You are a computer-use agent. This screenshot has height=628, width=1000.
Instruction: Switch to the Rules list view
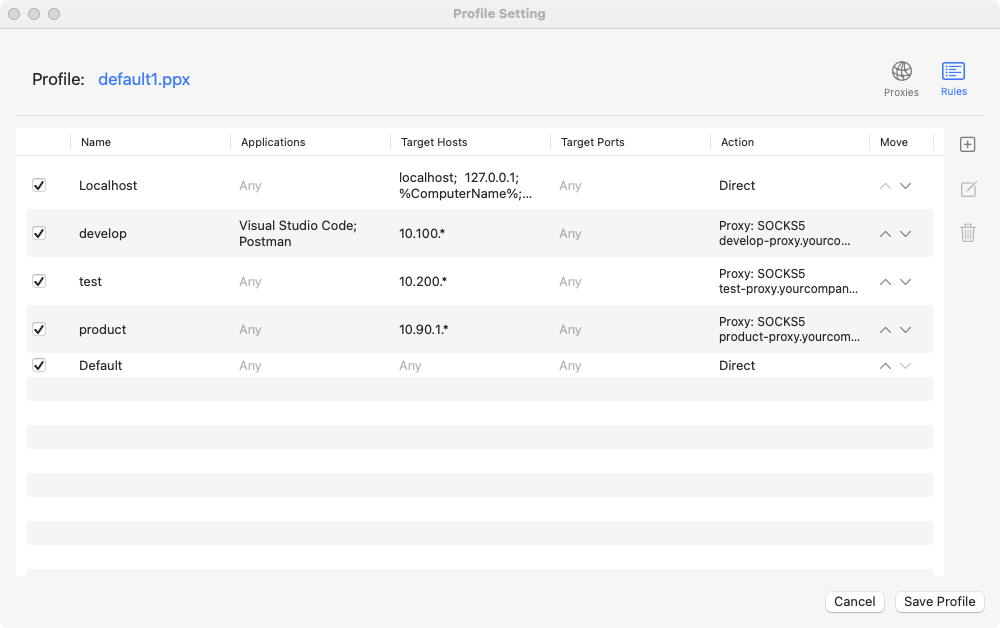(953, 73)
